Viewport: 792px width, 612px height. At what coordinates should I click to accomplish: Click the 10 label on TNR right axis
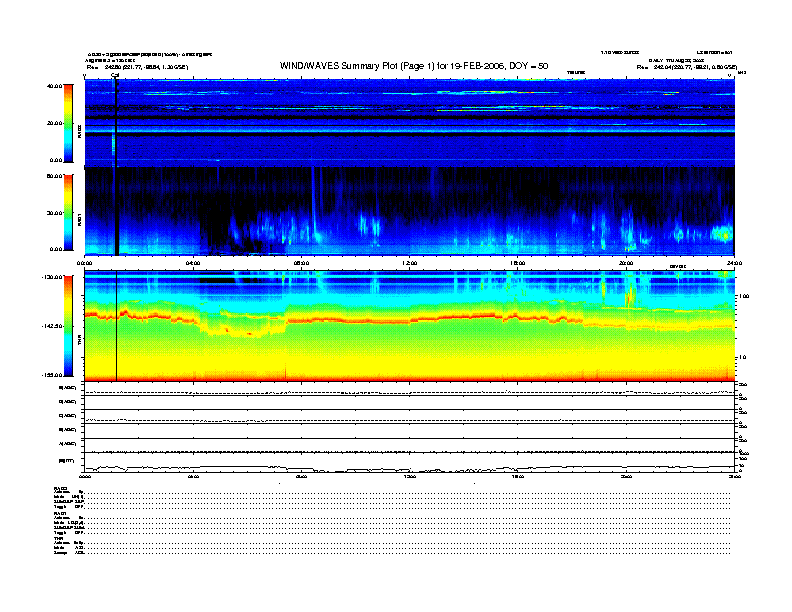point(745,358)
